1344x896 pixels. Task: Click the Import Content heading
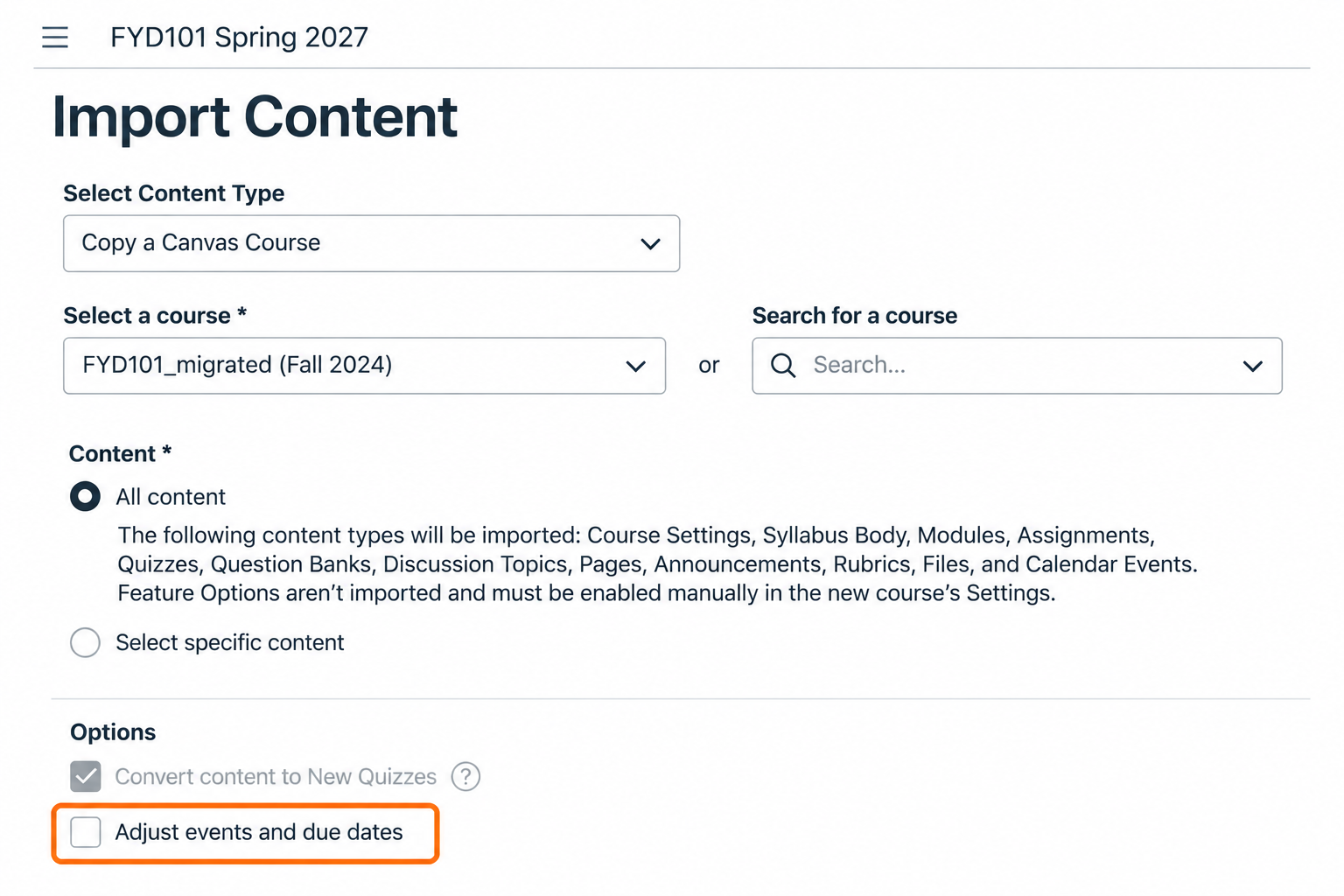point(255,116)
